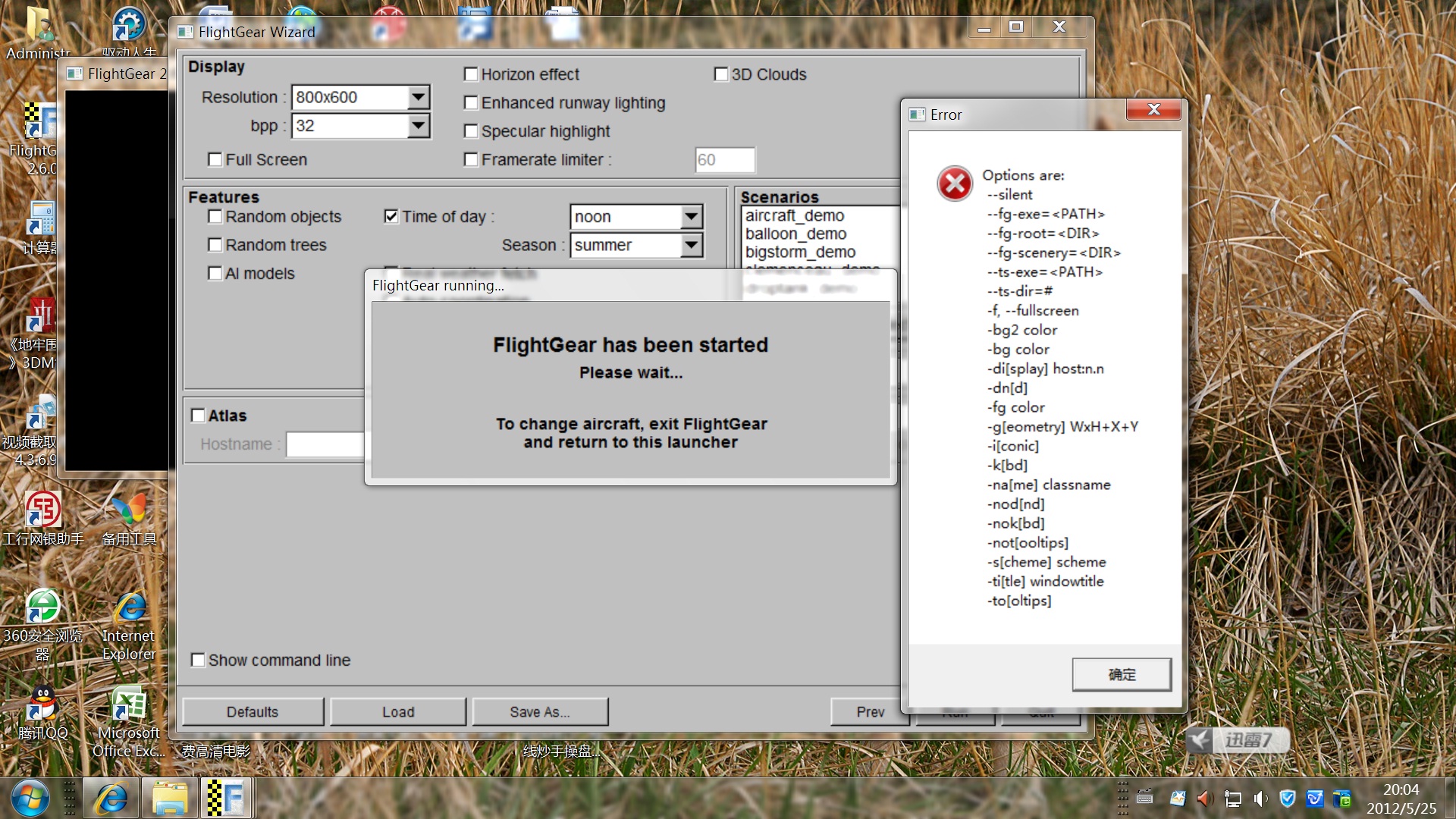Screen dimensions: 1456x819
Task: Open the Resolution dropdown arrow
Action: (418, 97)
